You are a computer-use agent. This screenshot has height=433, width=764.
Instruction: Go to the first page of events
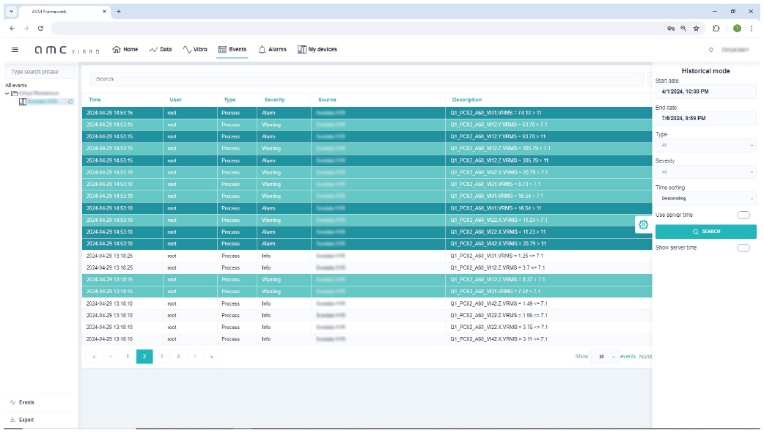pos(94,356)
